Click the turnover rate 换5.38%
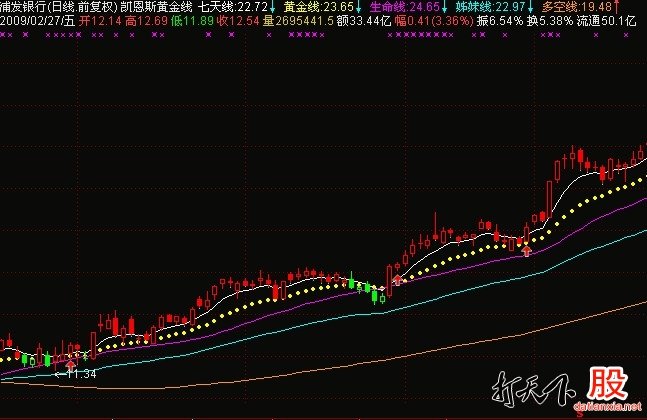Viewport: 647px width, 420px height. point(550,21)
